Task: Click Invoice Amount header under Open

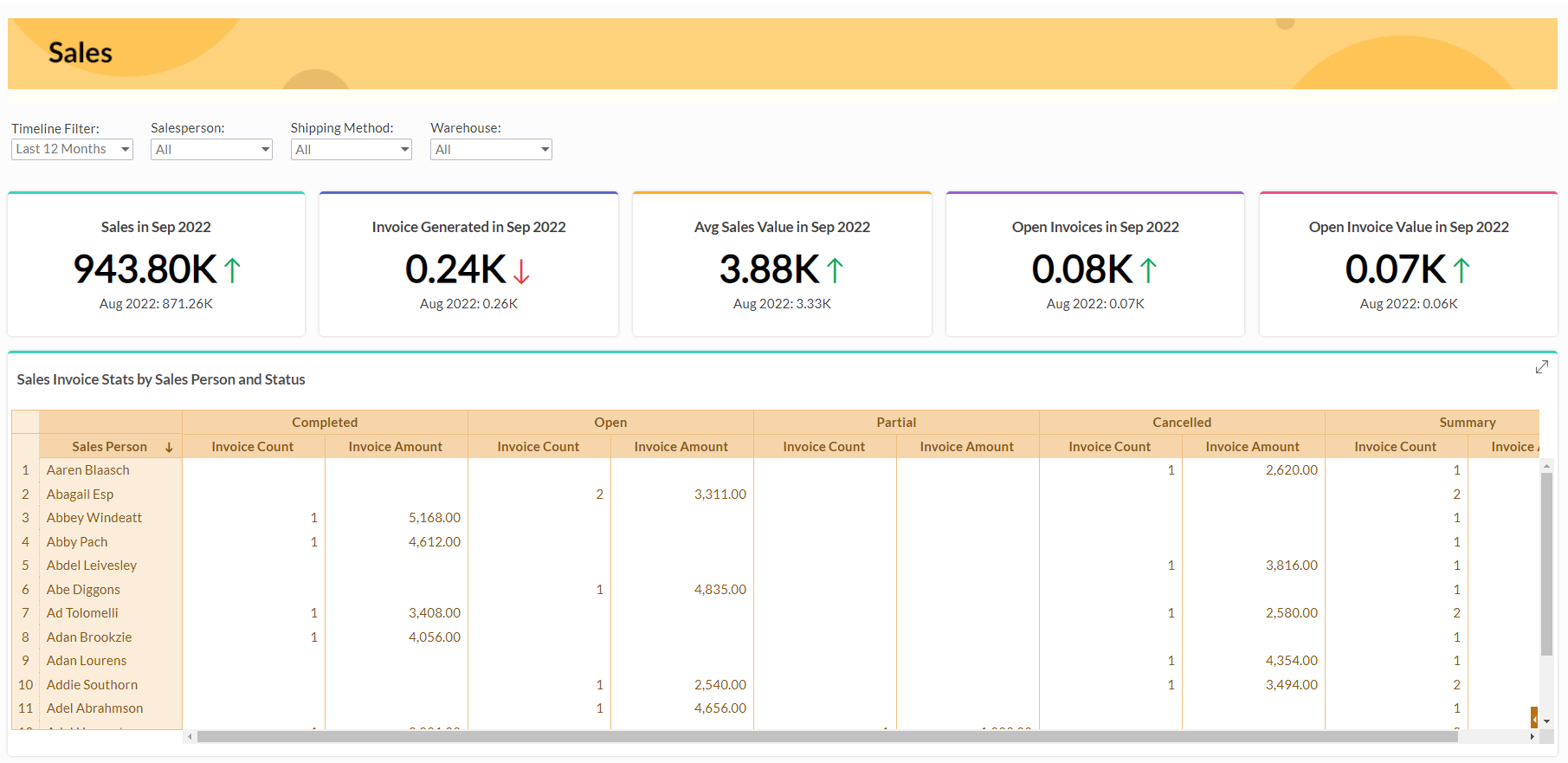Action: 681,447
